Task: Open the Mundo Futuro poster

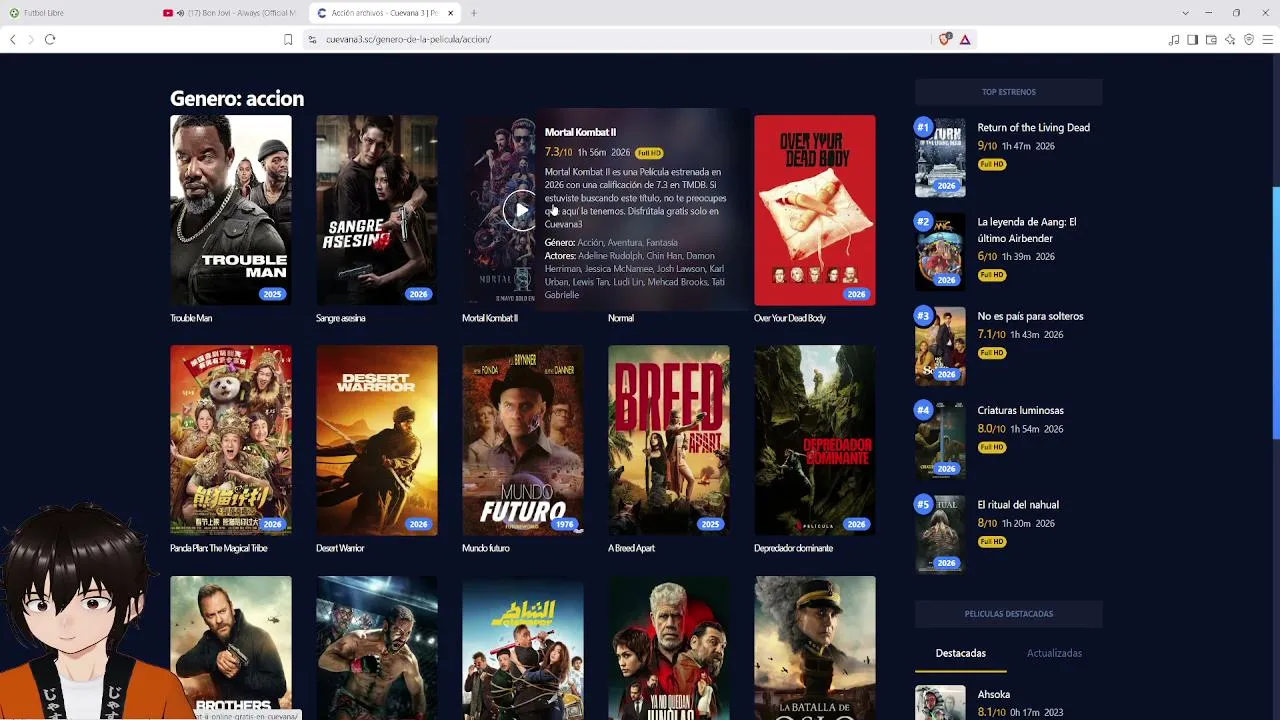Action: click(x=523, y=440)
